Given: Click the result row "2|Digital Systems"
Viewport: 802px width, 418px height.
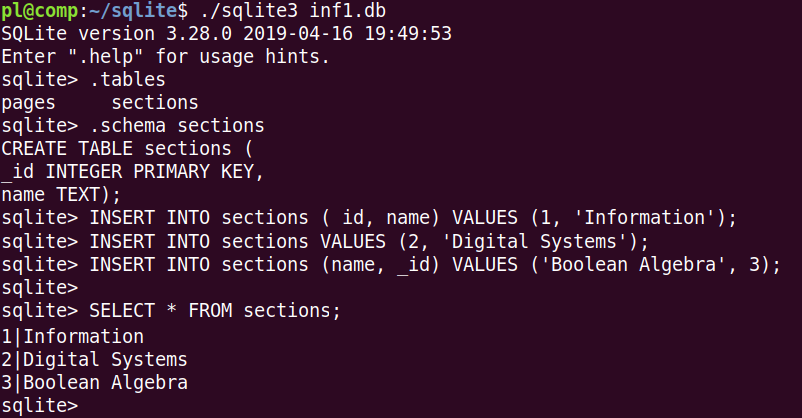Looking at the screenshot, I should (x=95, y=358).
